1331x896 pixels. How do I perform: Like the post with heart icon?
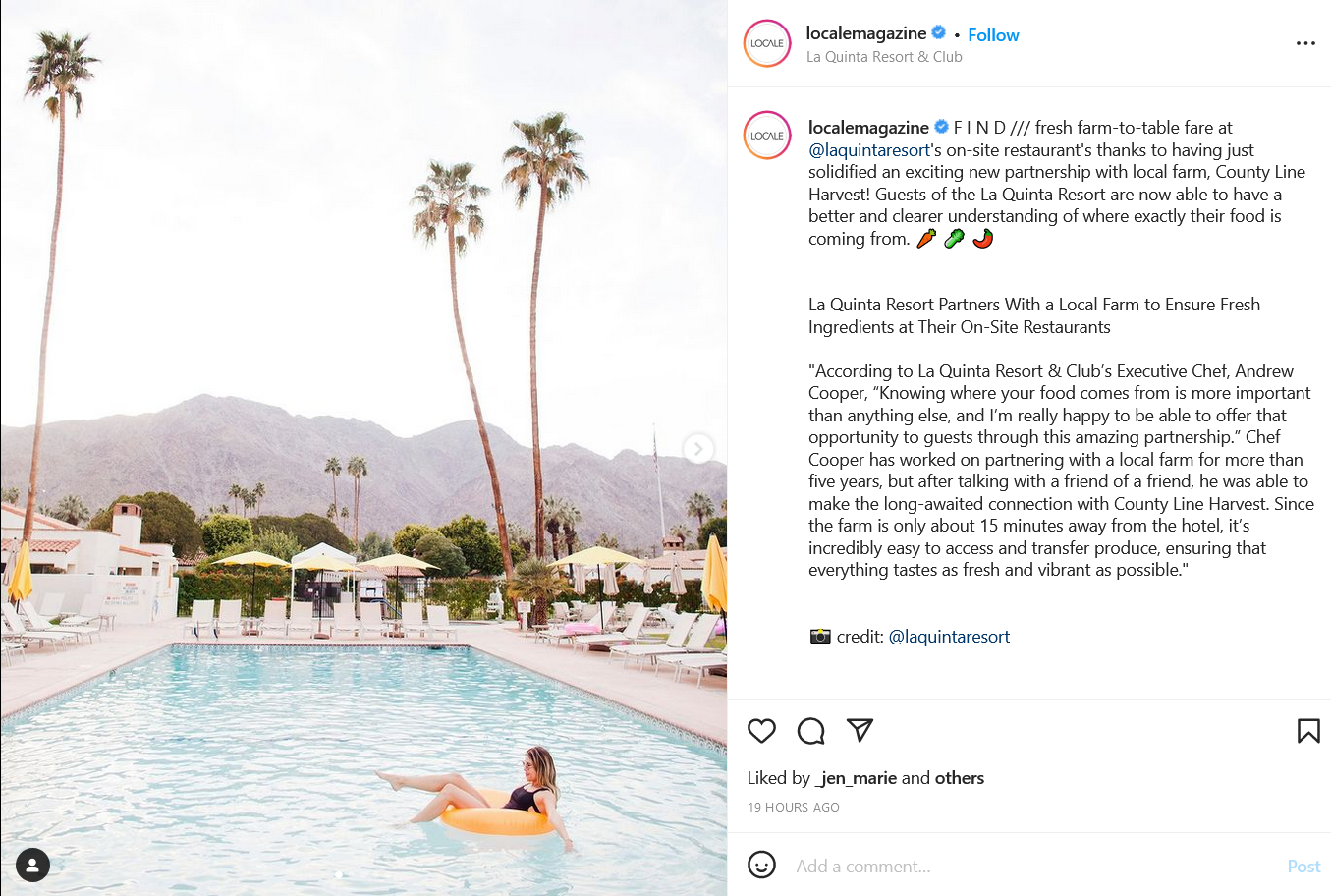pos(761,731)
